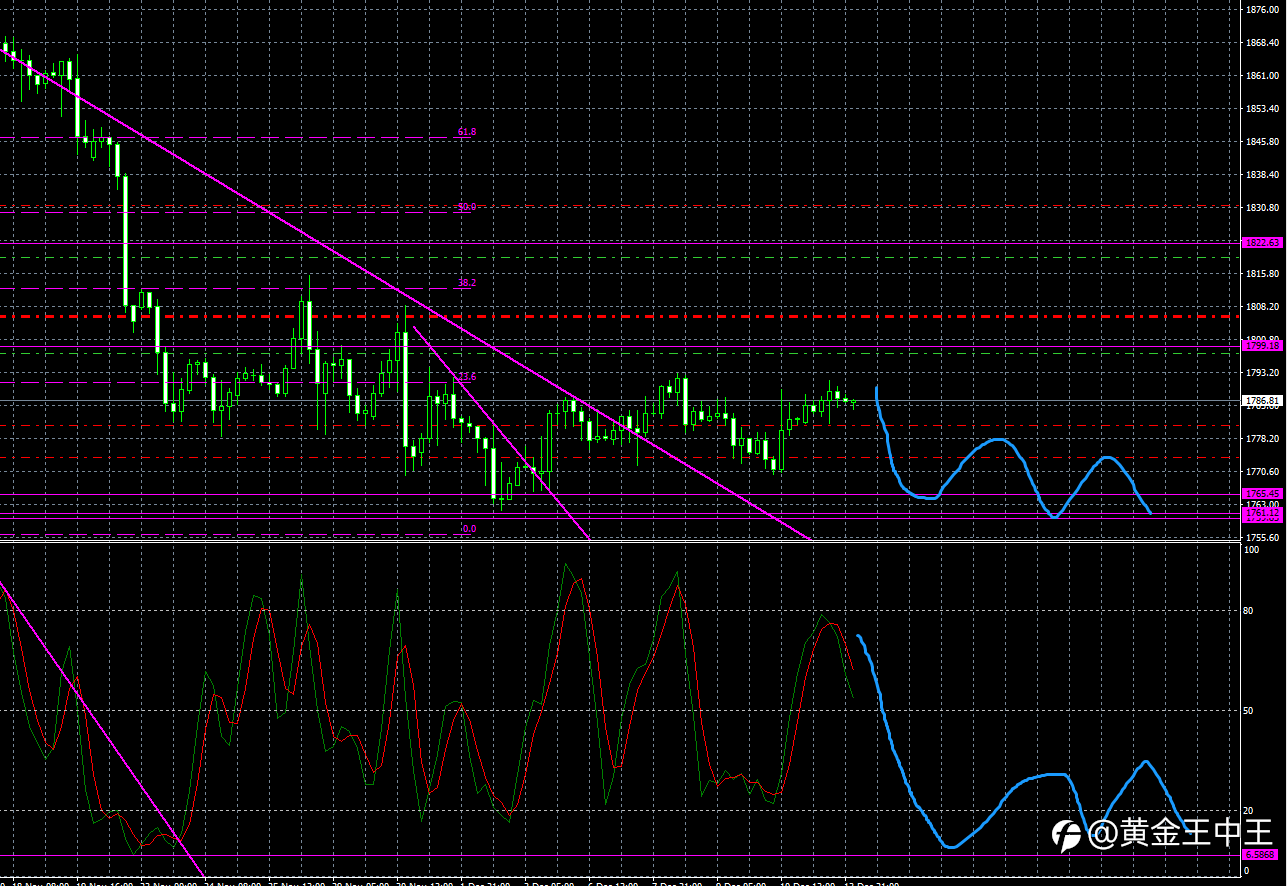The width and height of the screenshot is (1288, 886).
Task: Click the 1853.40 price axis label
Action: click(1262, 109)
